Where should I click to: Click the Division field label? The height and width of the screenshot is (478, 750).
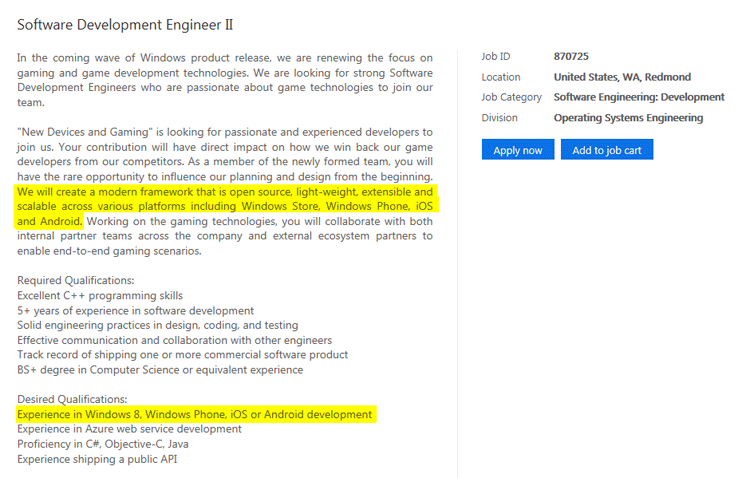click(499, 118)
